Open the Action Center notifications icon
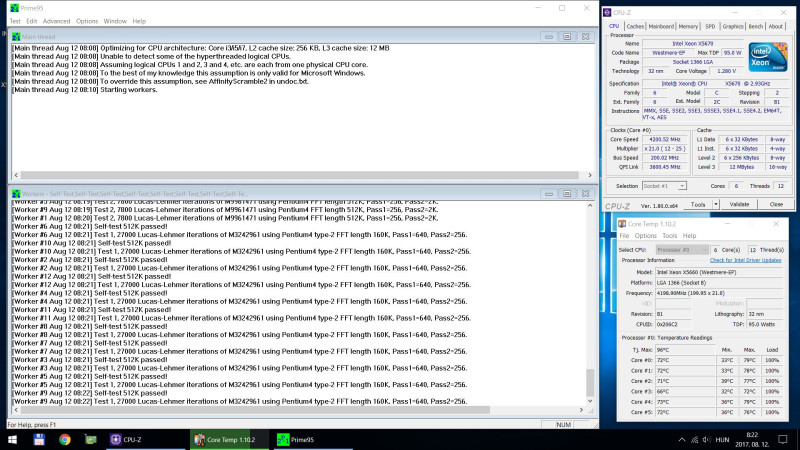 point(783,439)
